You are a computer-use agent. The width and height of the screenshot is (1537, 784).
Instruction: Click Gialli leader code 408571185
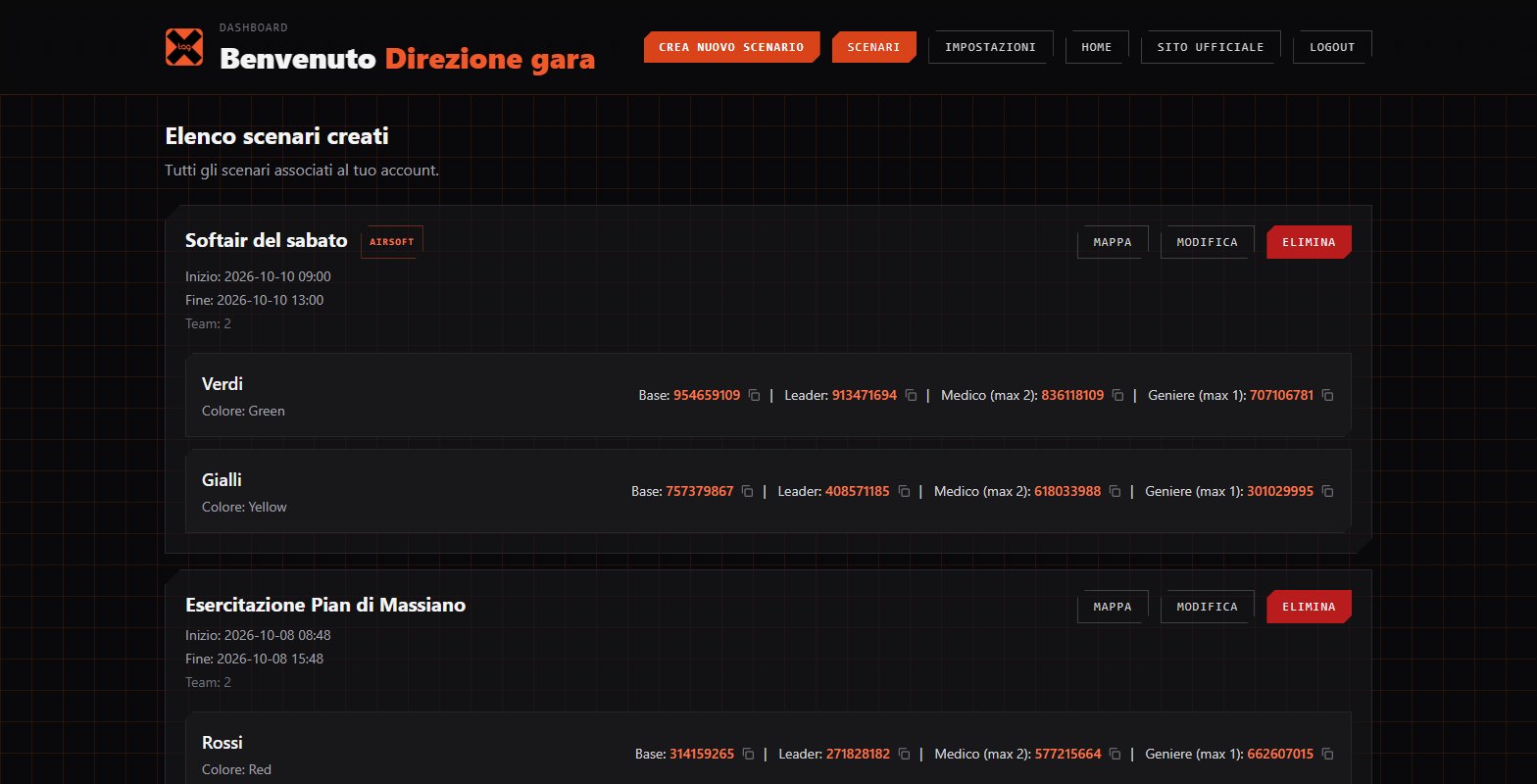pyautogui.click(x=858, y=491)
